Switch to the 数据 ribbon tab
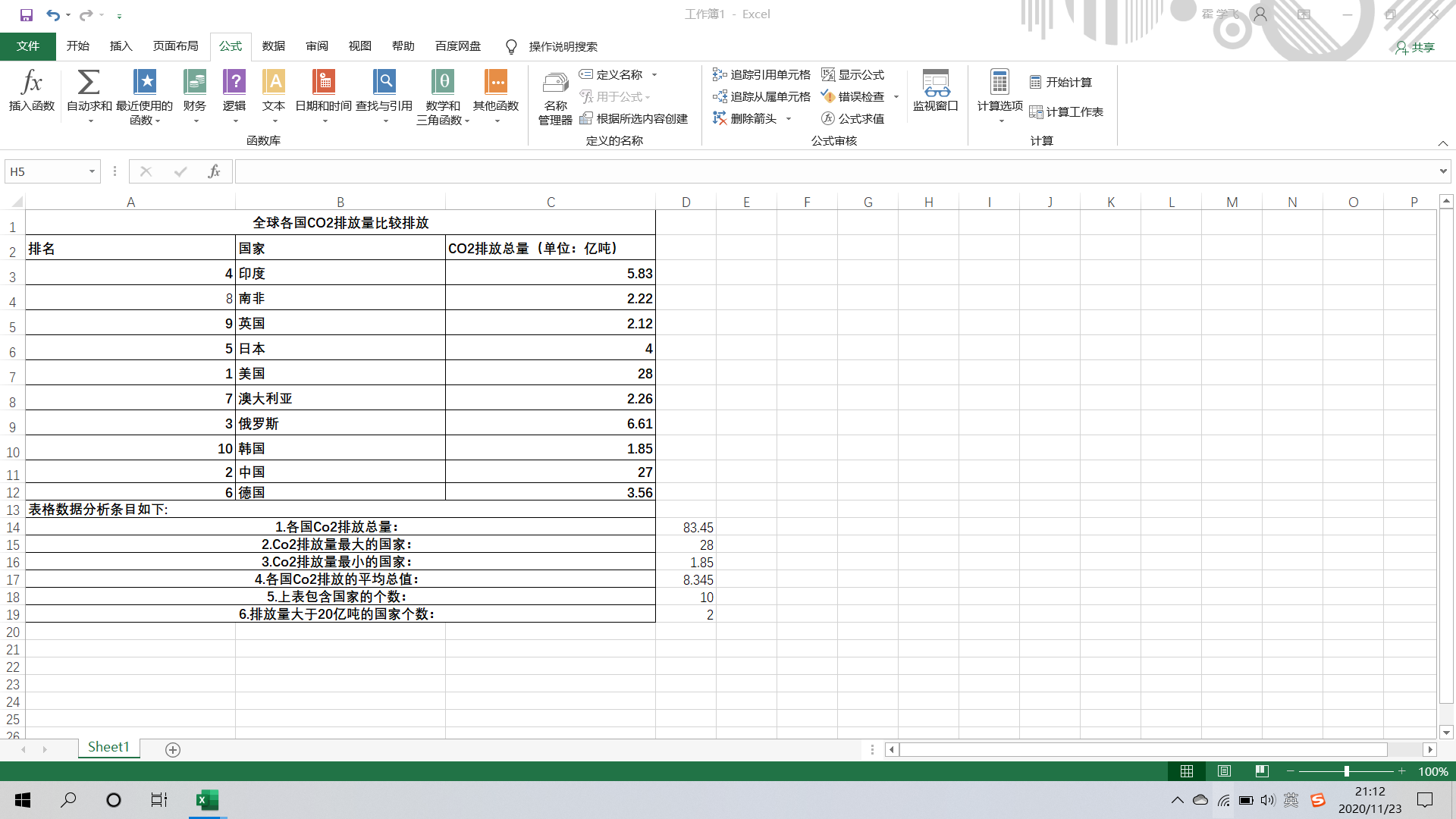The image size is (1456, 819). [x=274, y=46]
